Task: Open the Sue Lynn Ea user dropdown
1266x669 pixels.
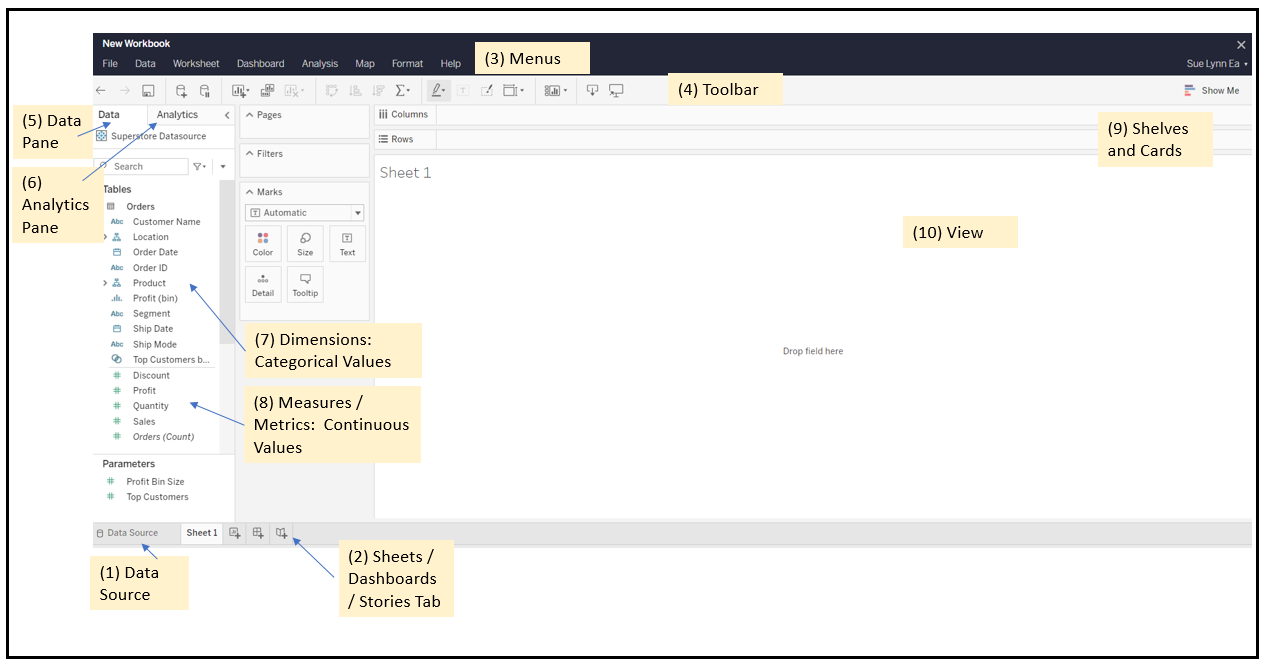Action: (1216, 63)
